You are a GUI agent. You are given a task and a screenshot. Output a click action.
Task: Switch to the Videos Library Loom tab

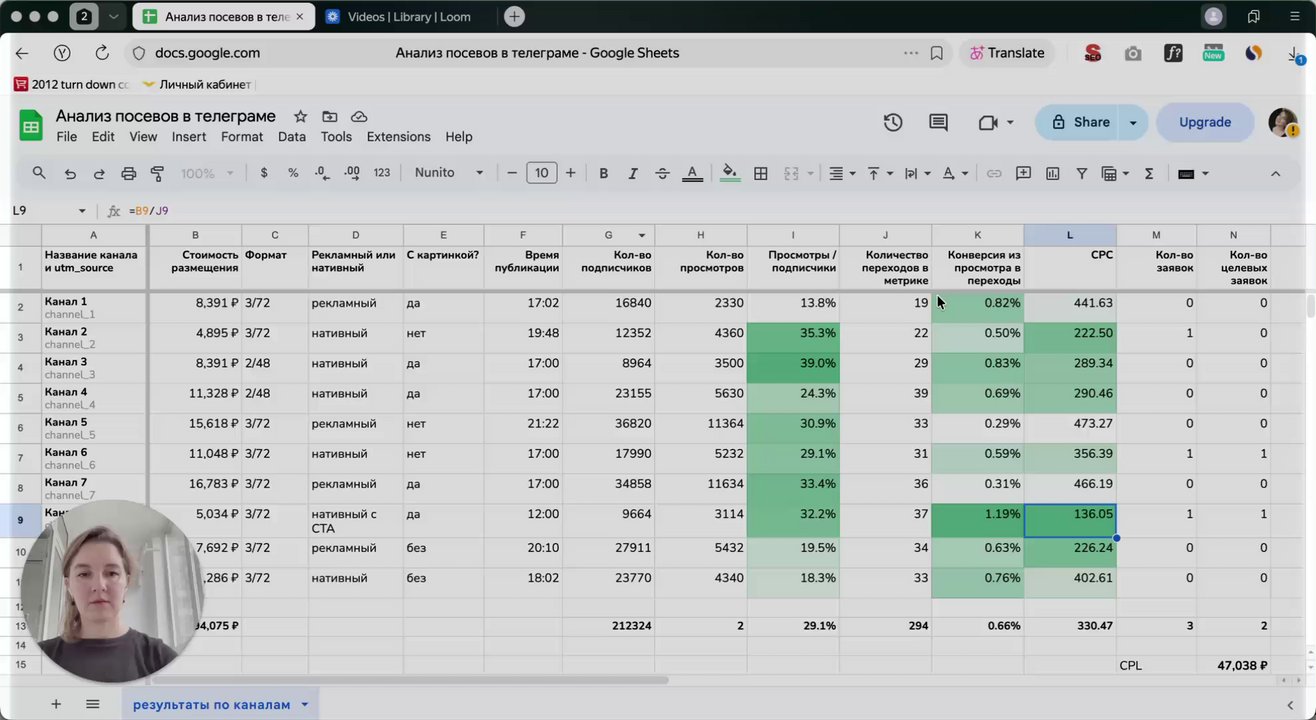click(408, 17)
